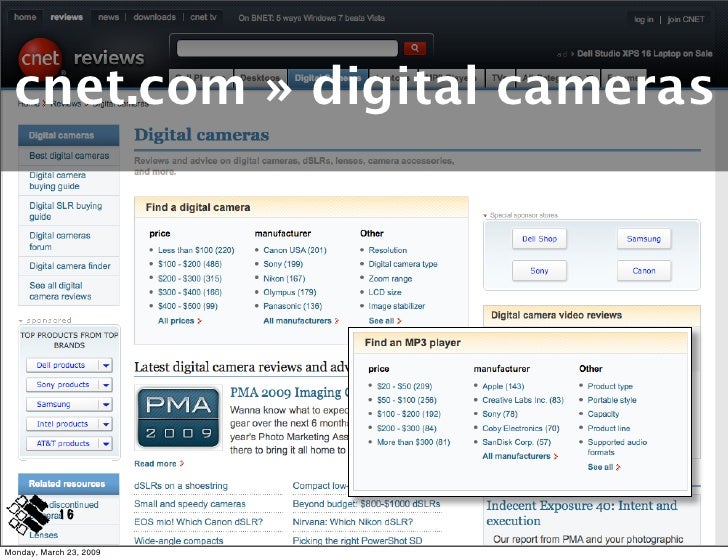Select MP3 price $20 - $50 (209)
Screen dimensions: 728x560
404,386
